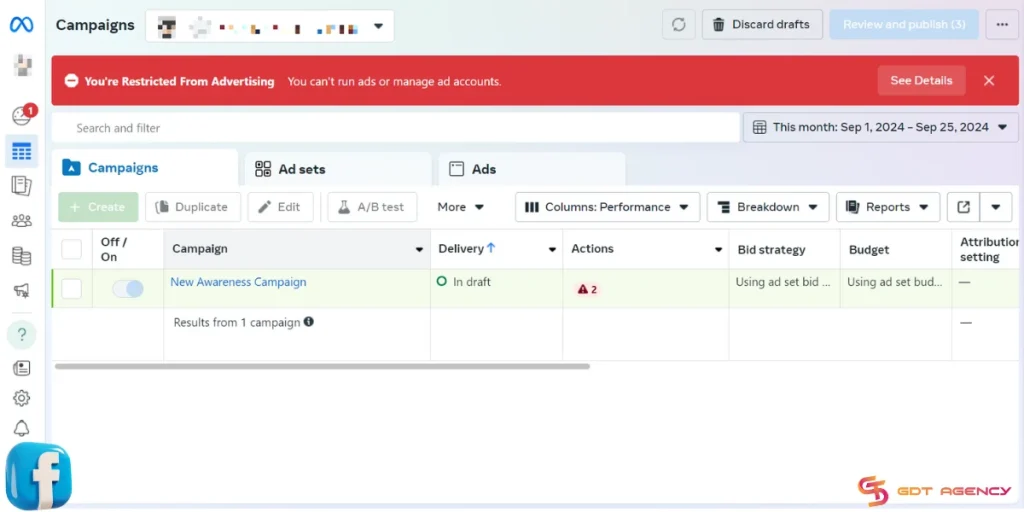This screenshot has width=1024, height=512.
Task: Click the refresh icon button
Action: click(x=679, y=25)
